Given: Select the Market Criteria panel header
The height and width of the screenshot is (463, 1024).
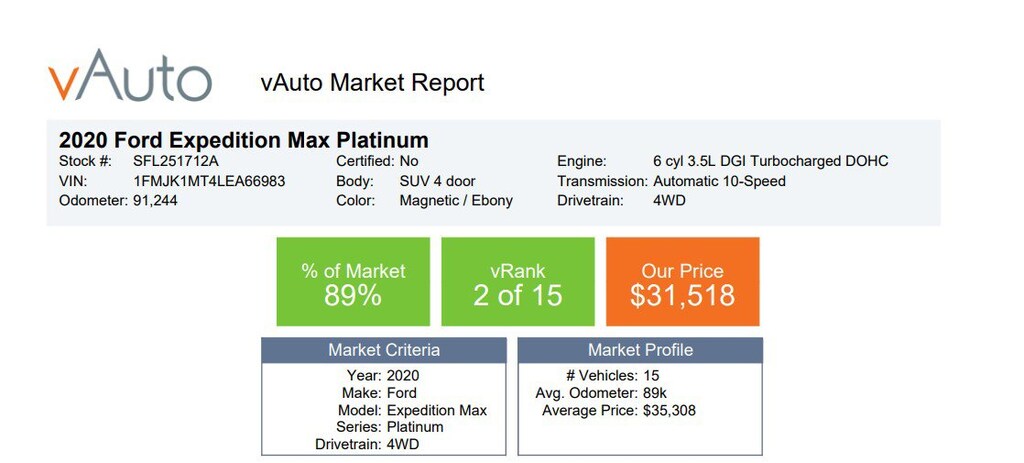Looking at the screenshot, I should pyautogui.click(x=384, y=351).
